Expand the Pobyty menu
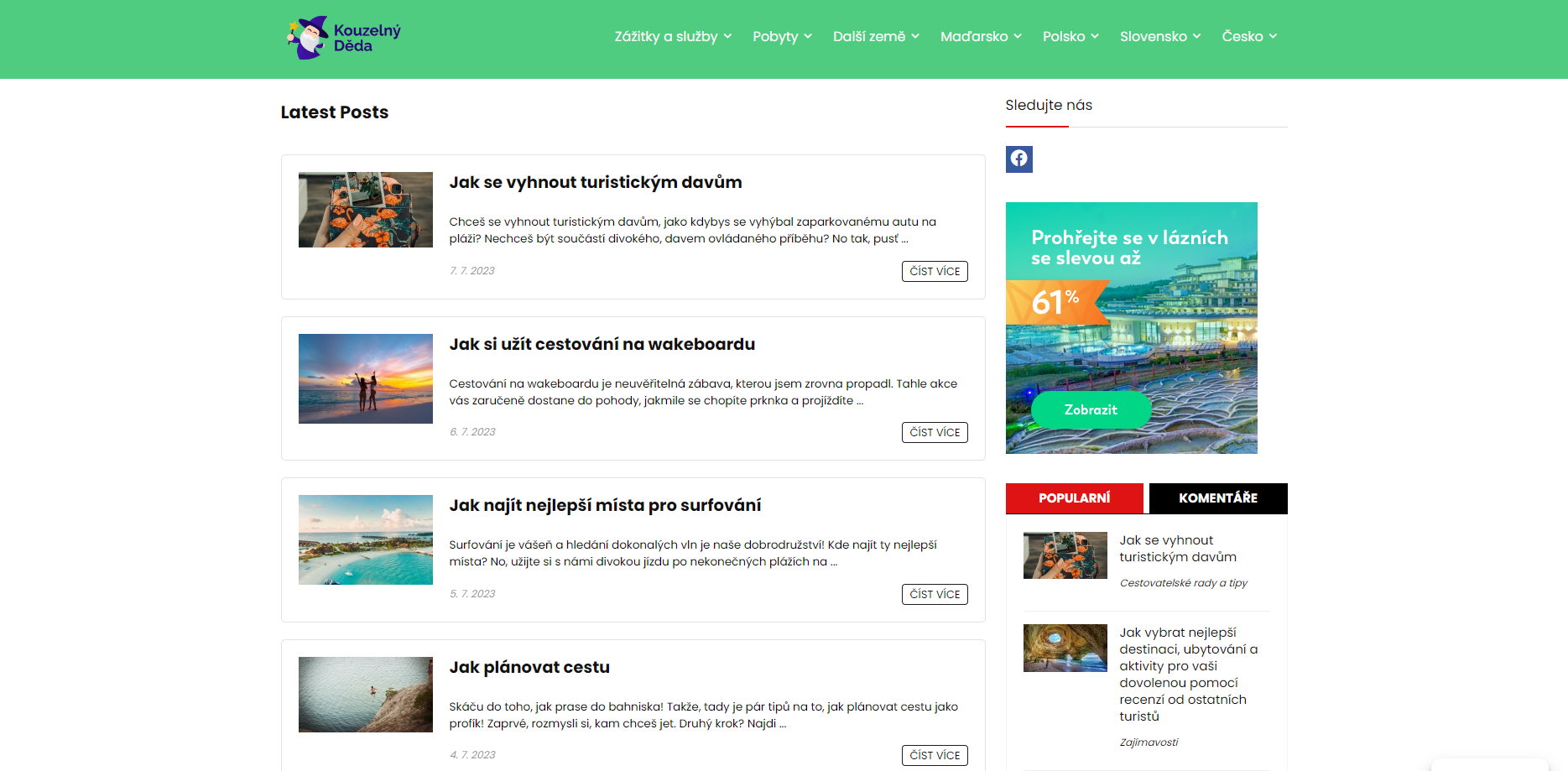 (782, 36)
